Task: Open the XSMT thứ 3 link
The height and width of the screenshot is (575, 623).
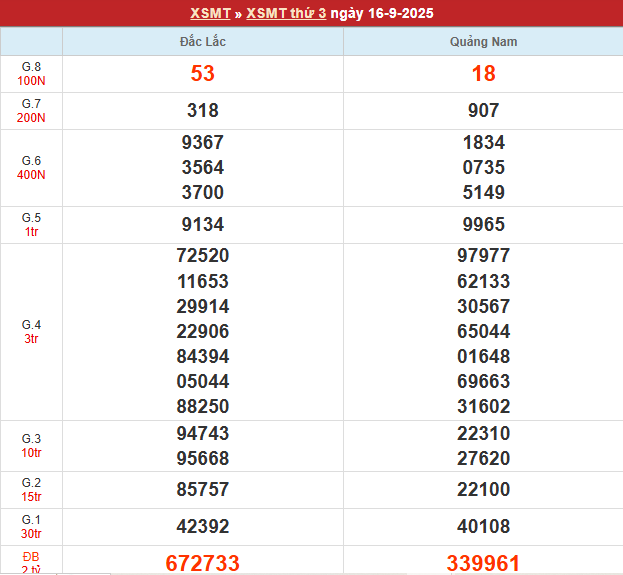Action: click(286, 14)
